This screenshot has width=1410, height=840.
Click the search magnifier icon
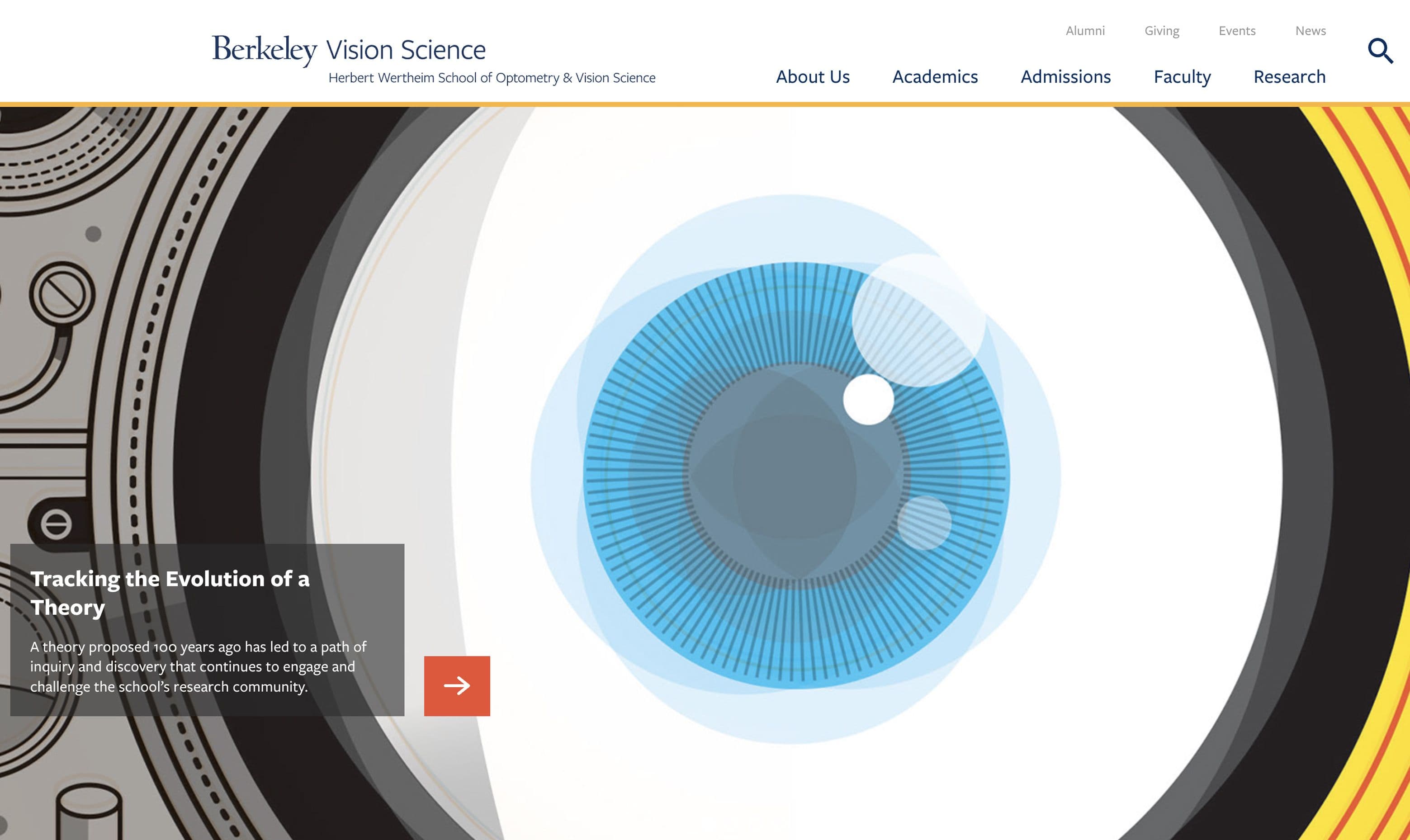click(1380, 51)
